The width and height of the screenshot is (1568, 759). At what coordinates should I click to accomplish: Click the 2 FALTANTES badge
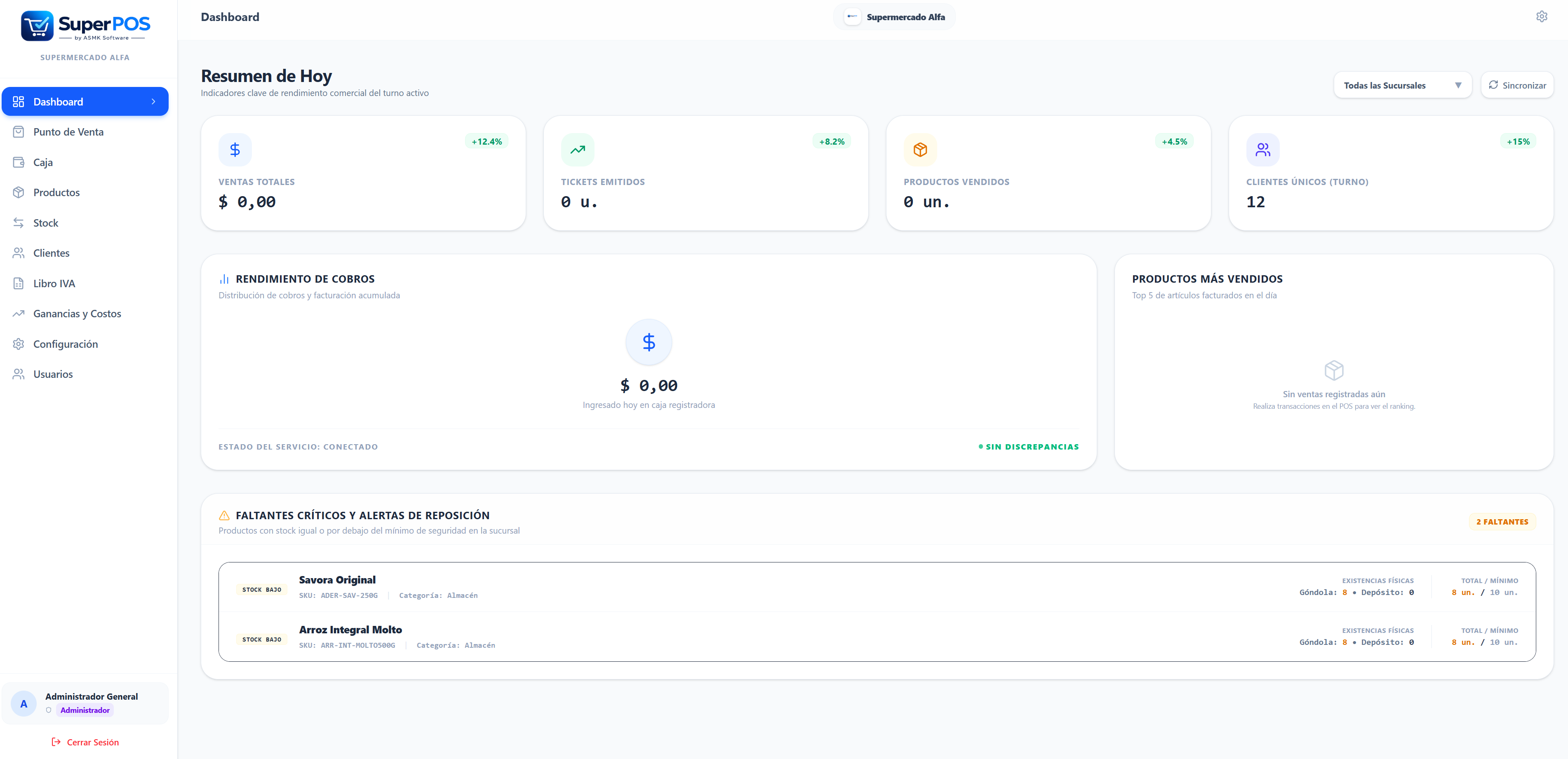tap(1502, 522)
